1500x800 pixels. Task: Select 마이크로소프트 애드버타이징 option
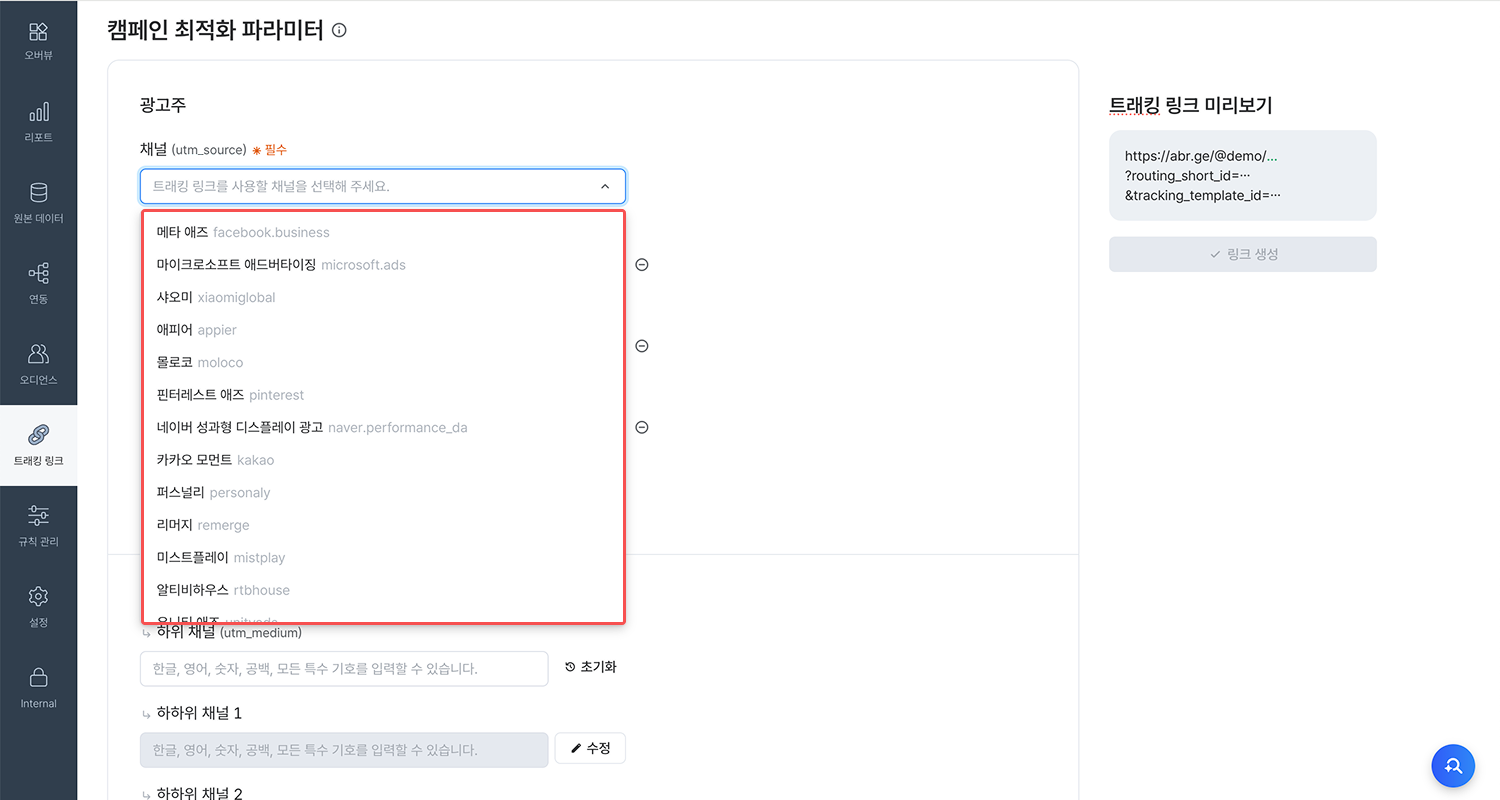383,265
